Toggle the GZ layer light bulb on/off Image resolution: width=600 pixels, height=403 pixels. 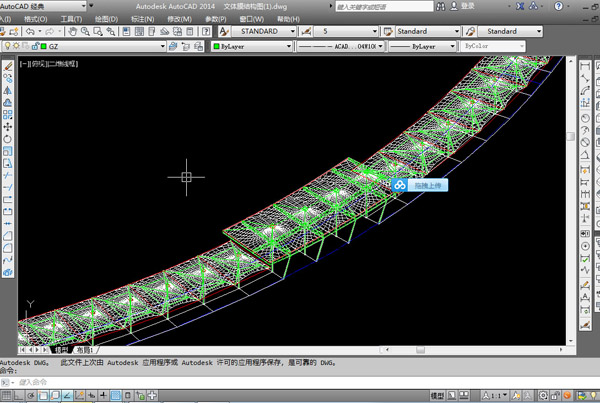tap(7, 46)
